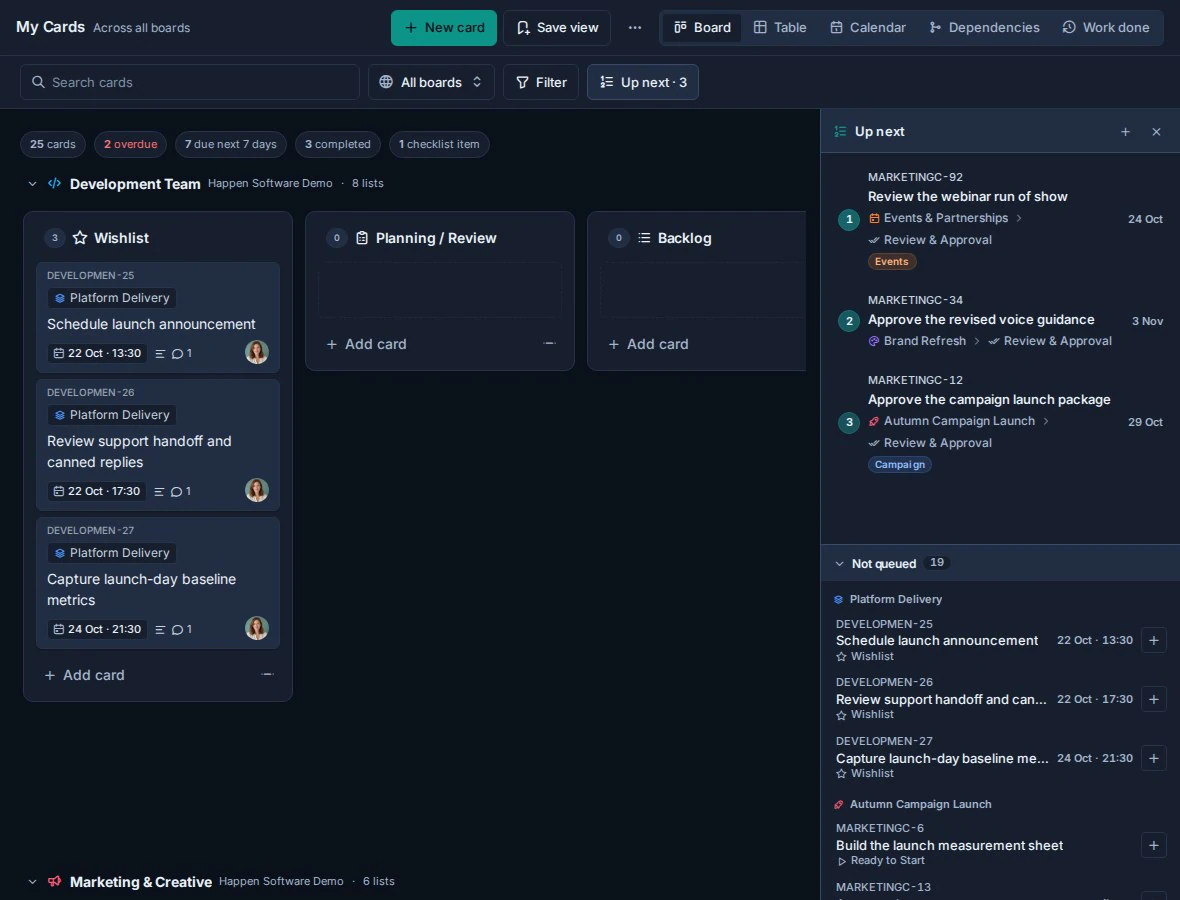Screen dimensions: 1180x900
Task: Open the Filter options
Action: (541, 82)
